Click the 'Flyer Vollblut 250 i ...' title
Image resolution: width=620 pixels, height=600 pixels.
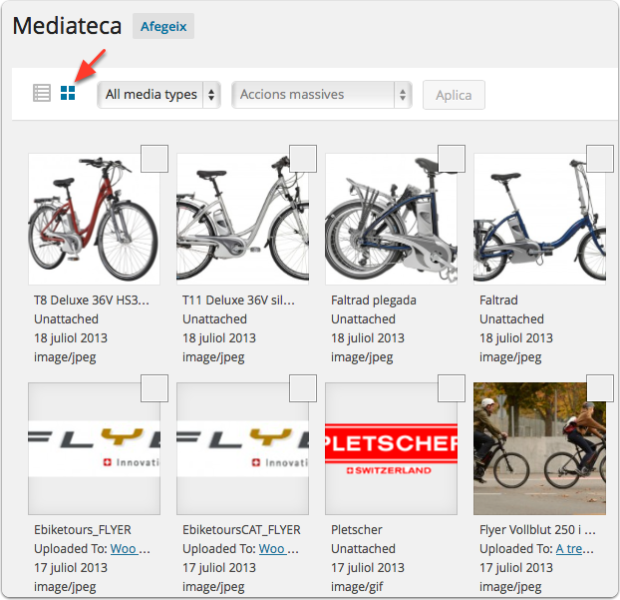[x=537, y=530]
